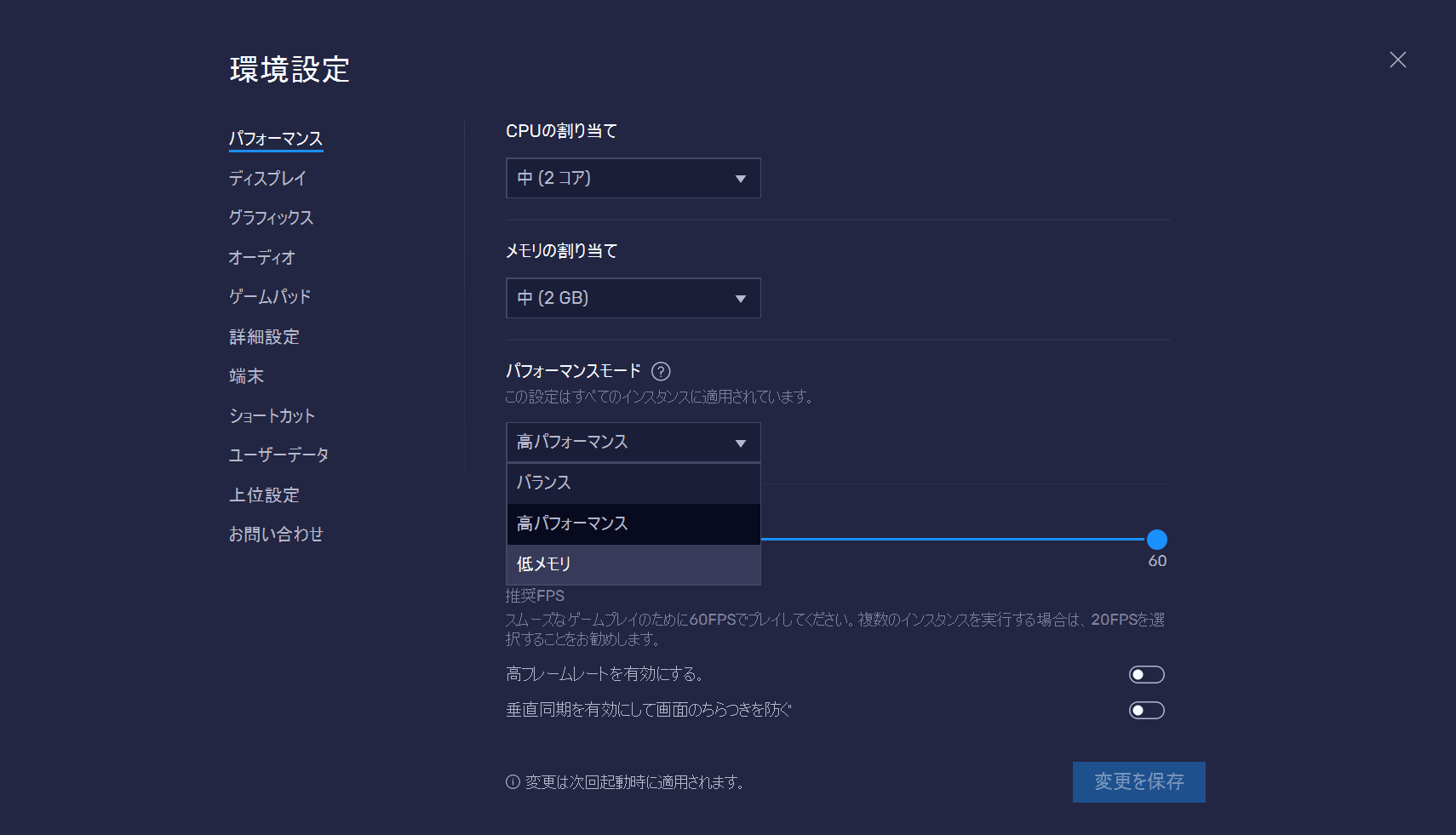
Task: Choose 高パフォーマンス option in the list
Action: coord(633,523)
